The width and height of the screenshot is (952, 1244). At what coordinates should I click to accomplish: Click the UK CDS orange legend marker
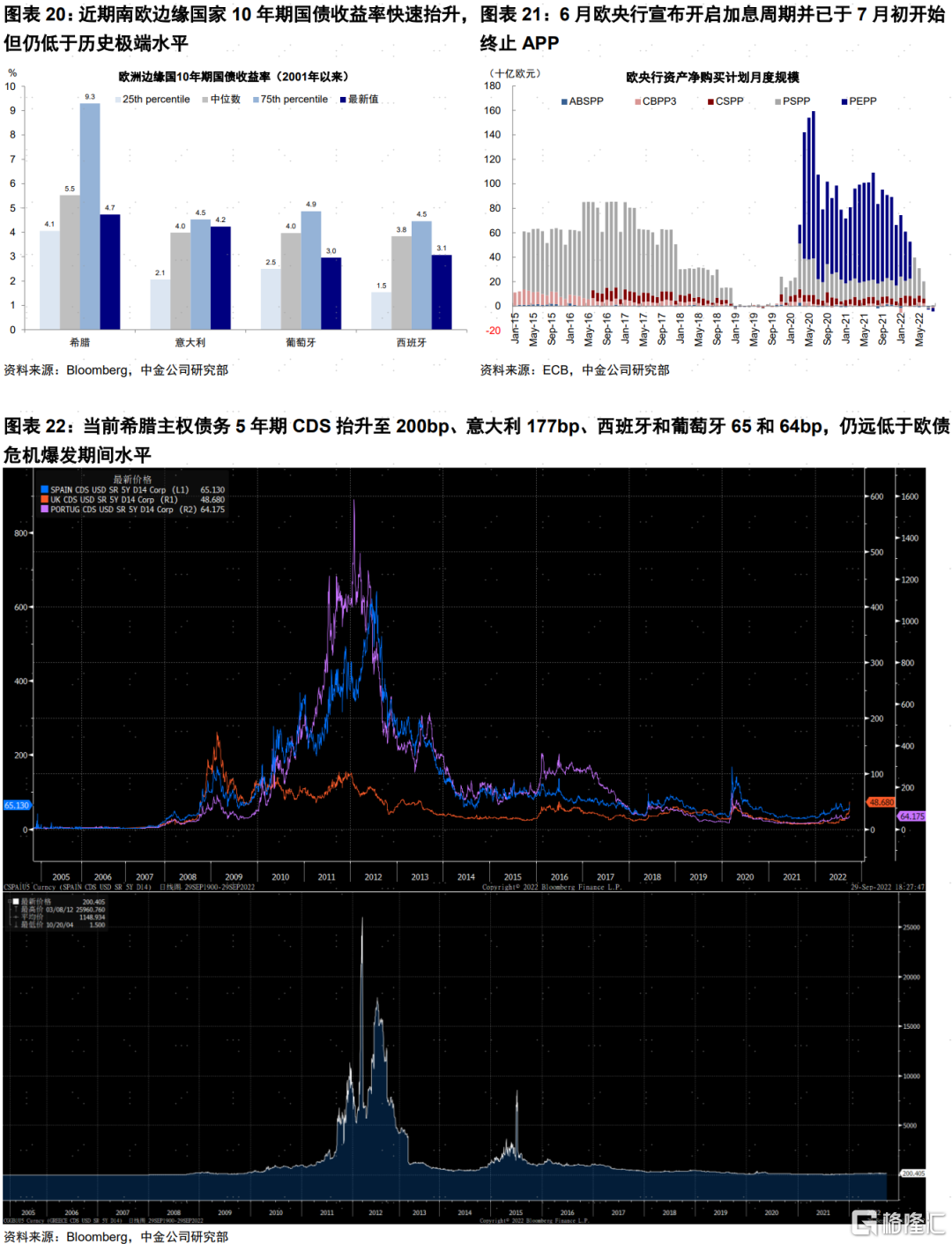44,499
